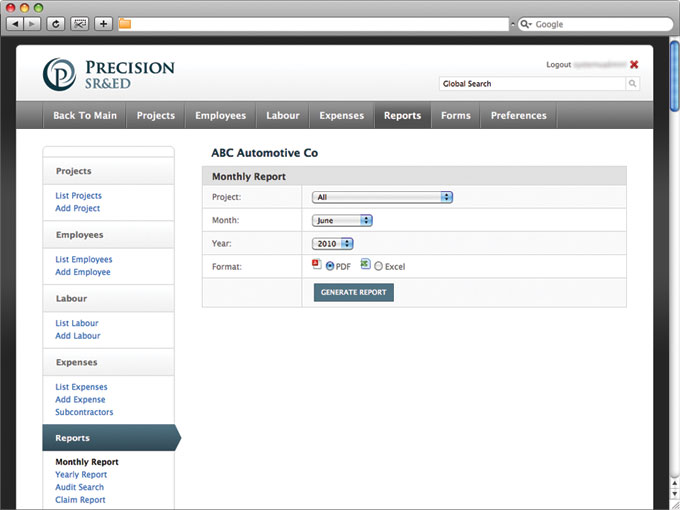Click the blue vertical scrollbar thumb
The width and height of the screenshot is (680, 510).
point(674,76)
